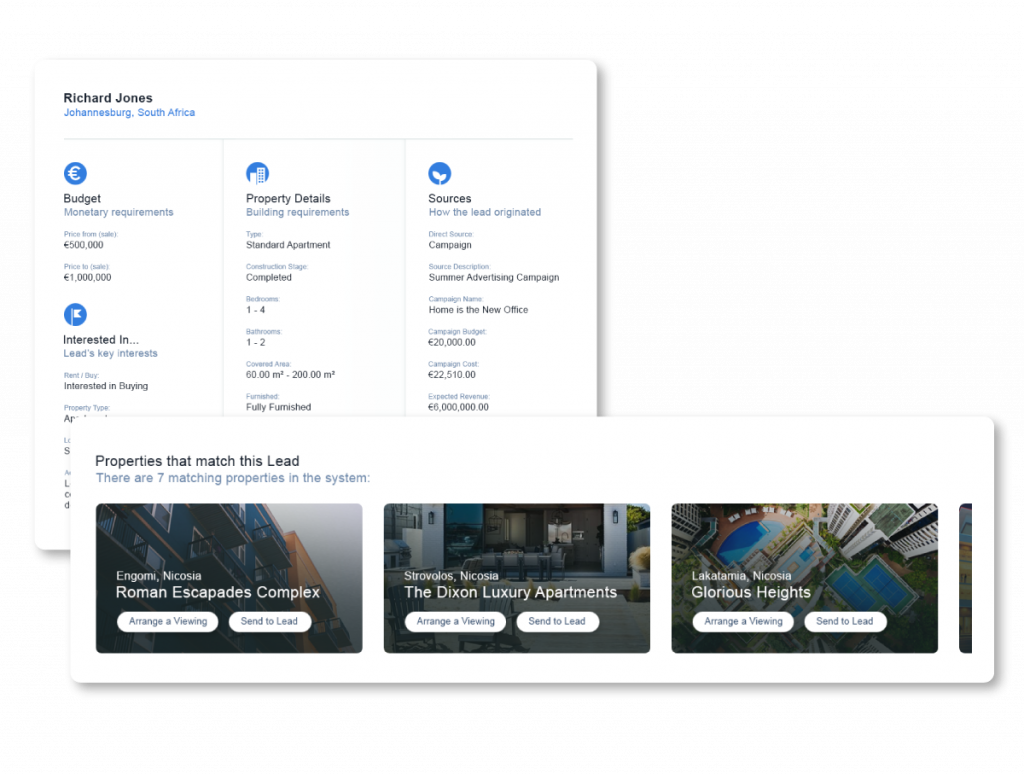Select the Fully Furnished value
The image size is (1024, 774).
point(278,407)
